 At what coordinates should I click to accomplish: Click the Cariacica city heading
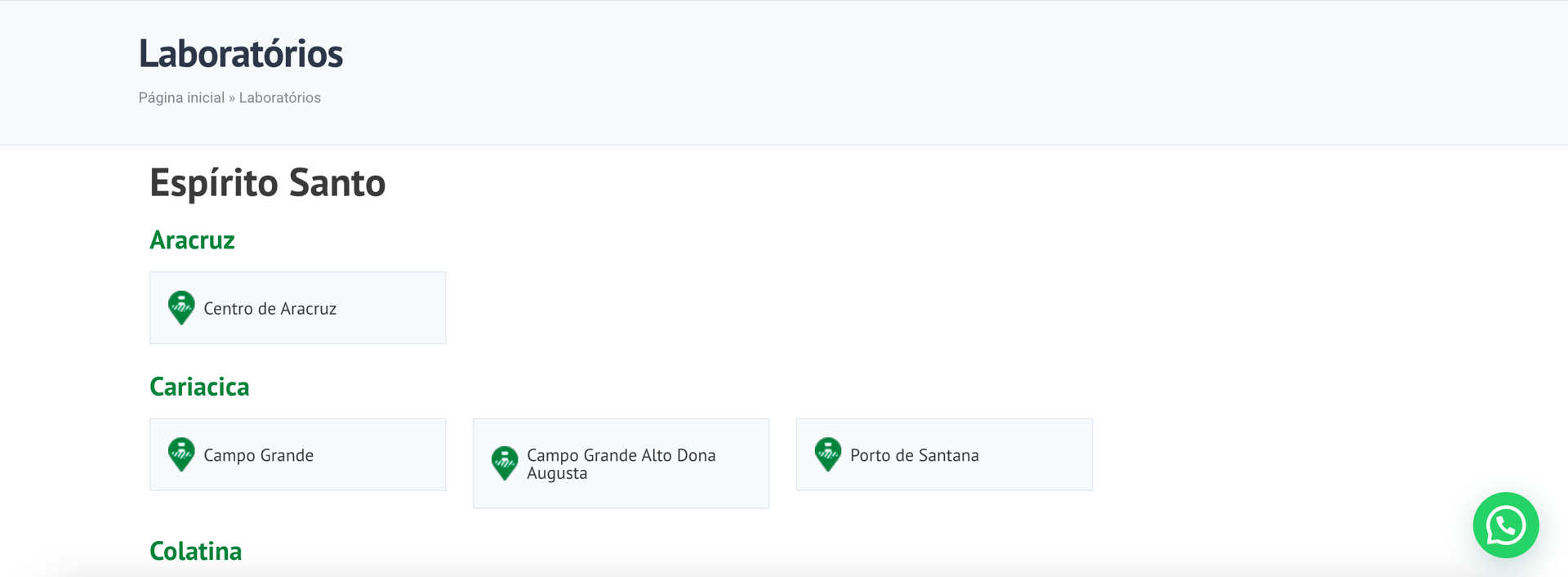199,387
